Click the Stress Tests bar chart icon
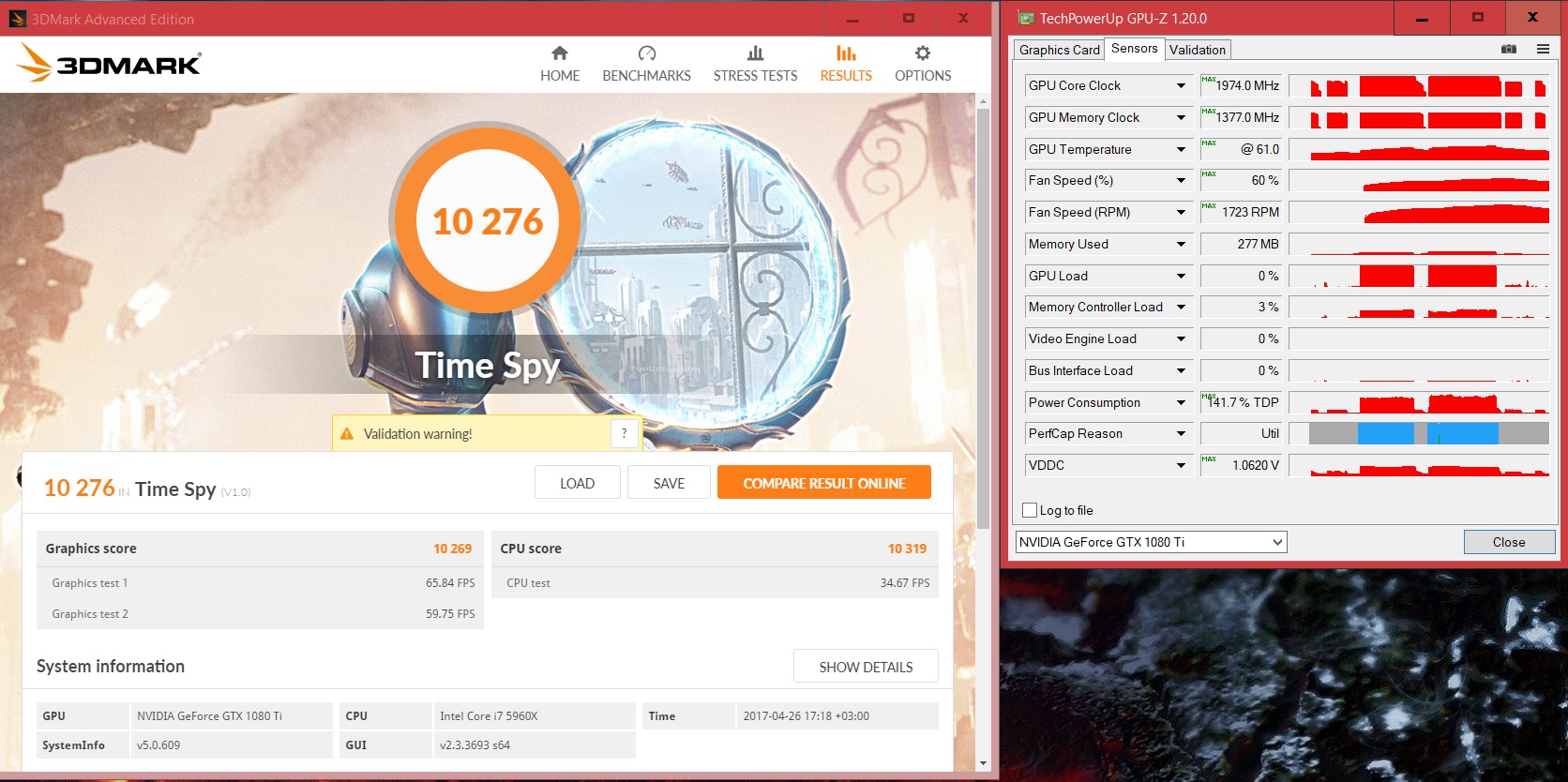The width and height of the screenshot is (1568, 782). (755, 53)
